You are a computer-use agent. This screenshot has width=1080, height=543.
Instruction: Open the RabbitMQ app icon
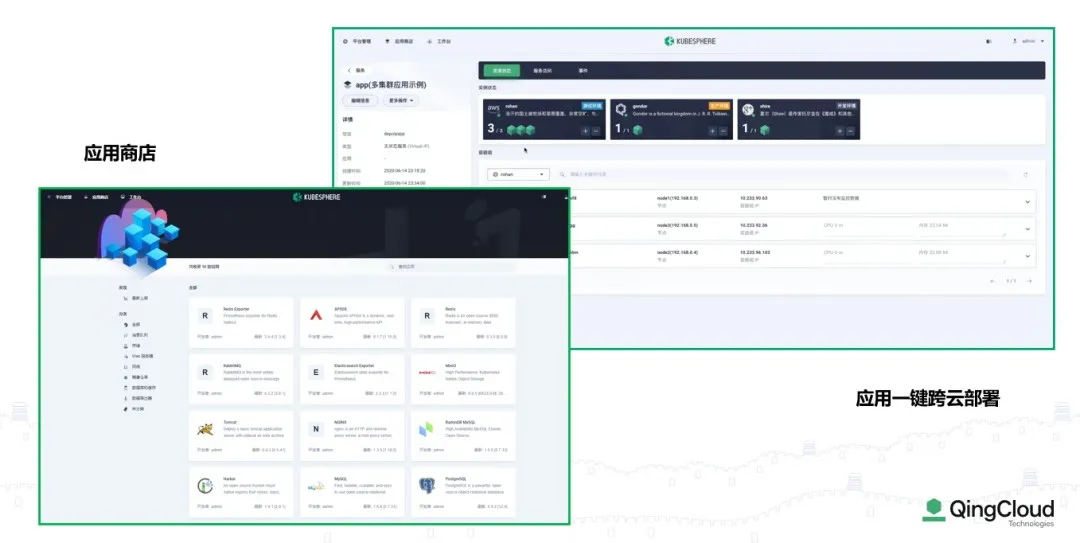(x=205, y=372)
